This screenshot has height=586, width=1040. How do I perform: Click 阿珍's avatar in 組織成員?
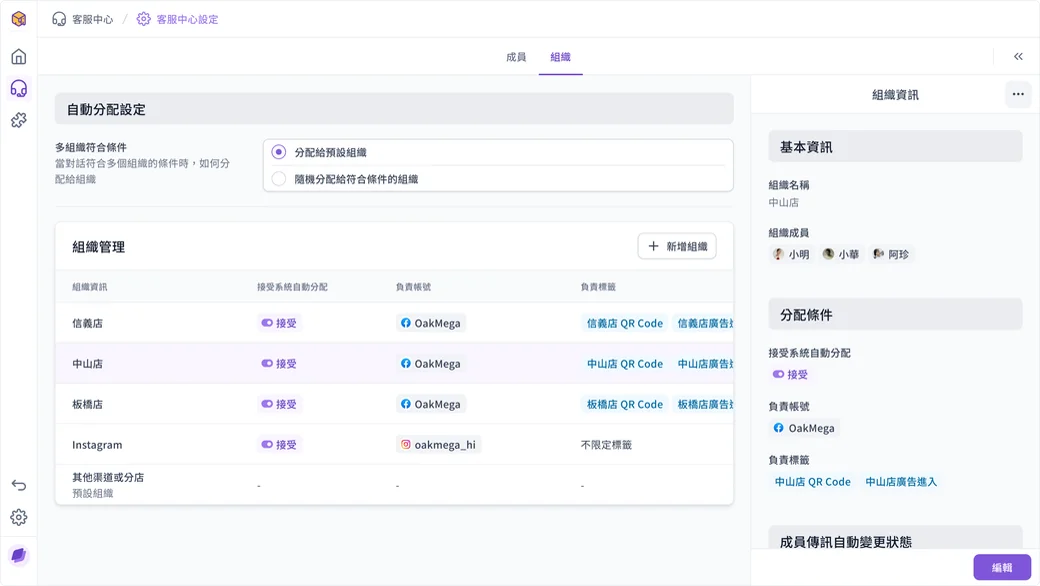point(878,254)
